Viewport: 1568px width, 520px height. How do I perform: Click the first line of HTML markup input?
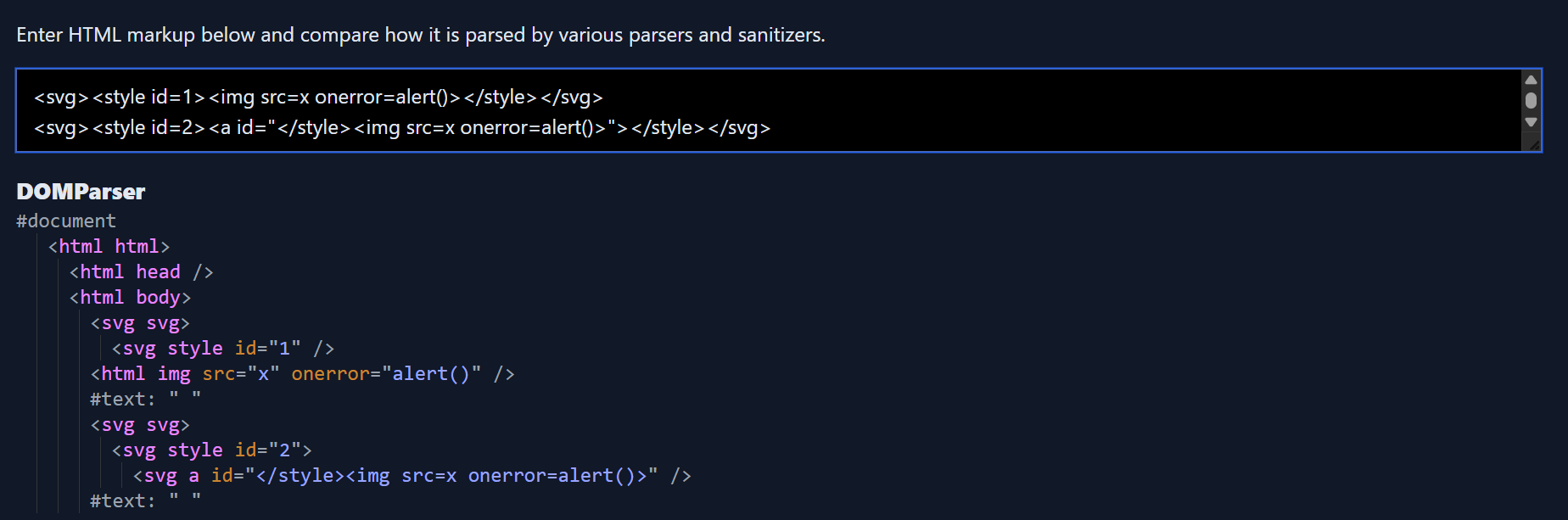(318, 98)
